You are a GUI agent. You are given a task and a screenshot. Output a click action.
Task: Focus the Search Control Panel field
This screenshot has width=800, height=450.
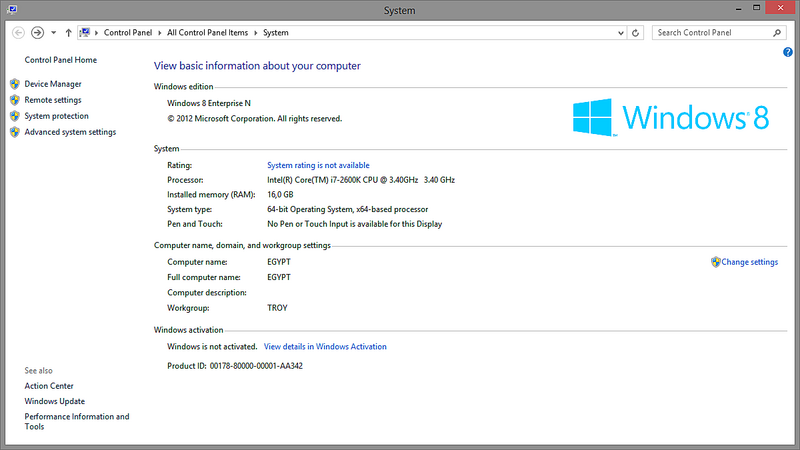(712, 33)
